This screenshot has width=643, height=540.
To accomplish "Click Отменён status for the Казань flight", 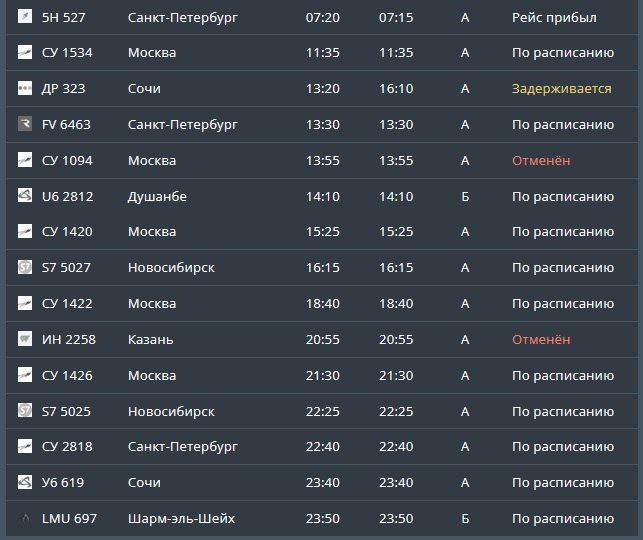I will tap(541, 339).
